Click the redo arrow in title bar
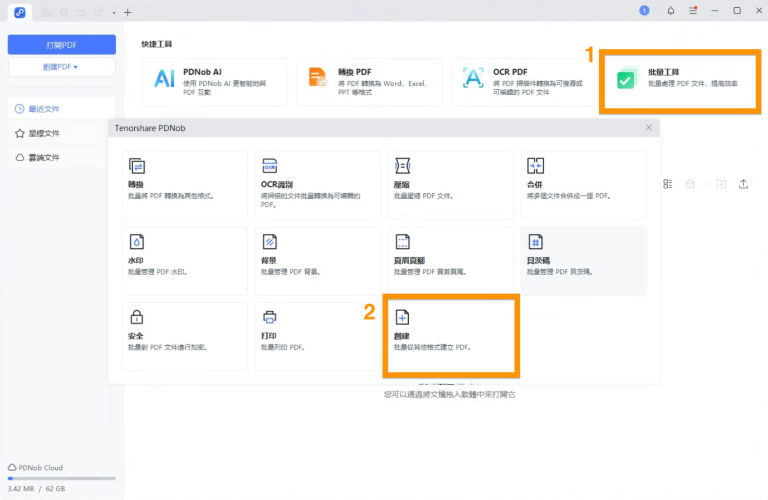This screenshot has height=500, width=768. (x=98, y=13)
